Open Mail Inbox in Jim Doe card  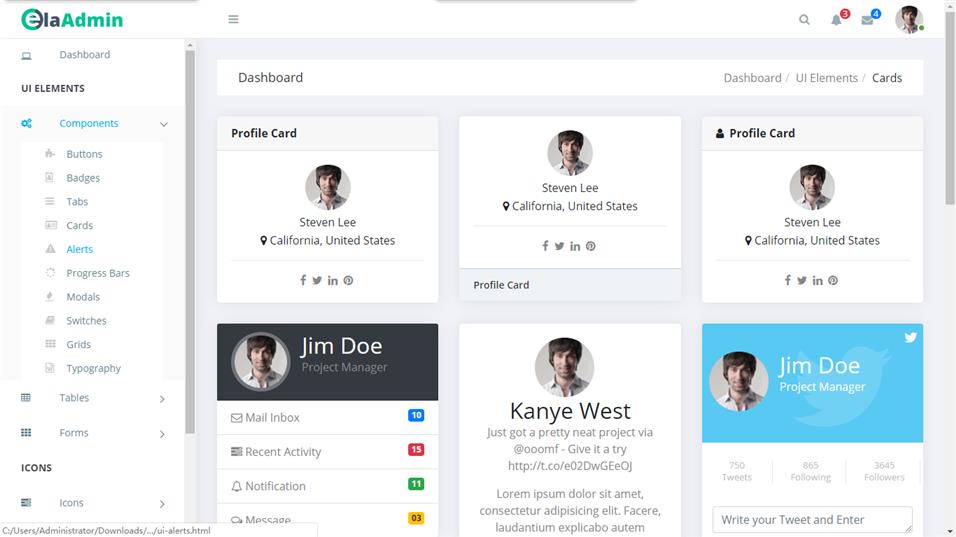[273, 418]
